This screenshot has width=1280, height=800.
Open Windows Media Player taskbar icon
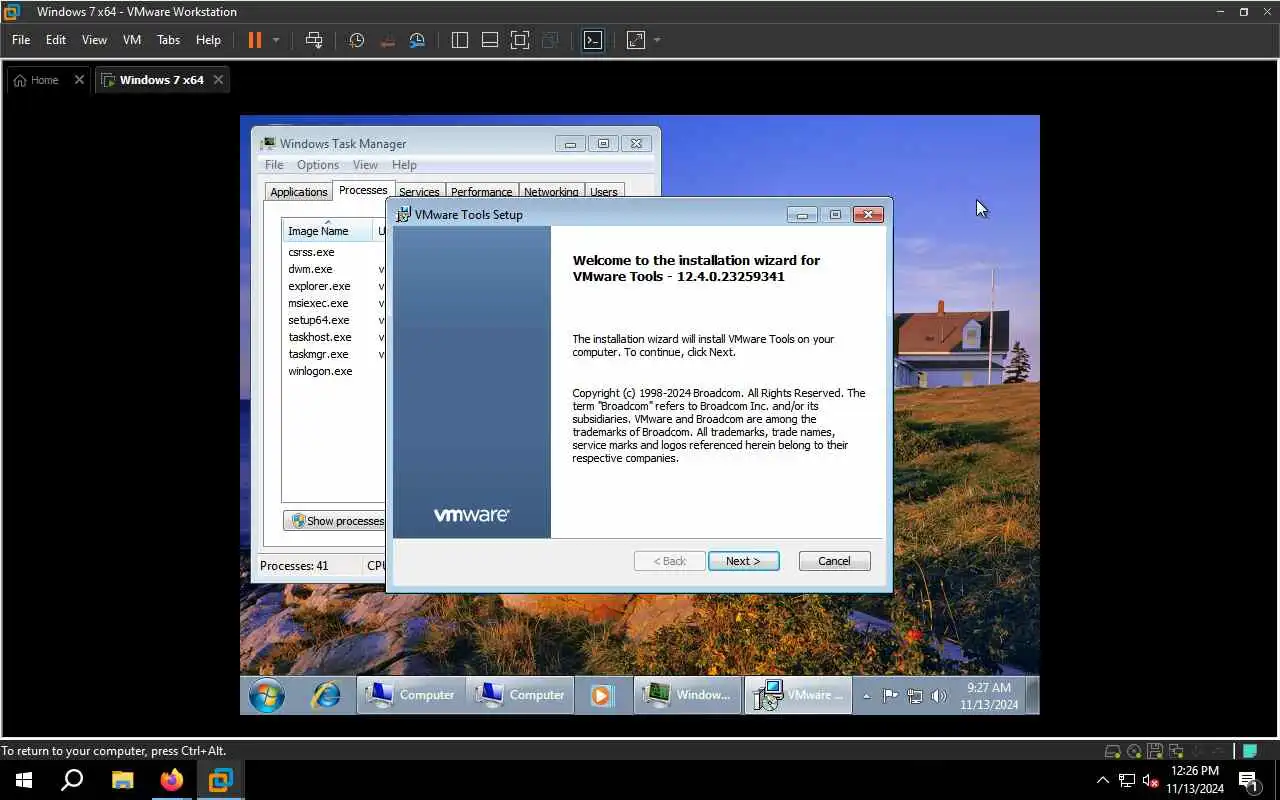tap(600, 695)
